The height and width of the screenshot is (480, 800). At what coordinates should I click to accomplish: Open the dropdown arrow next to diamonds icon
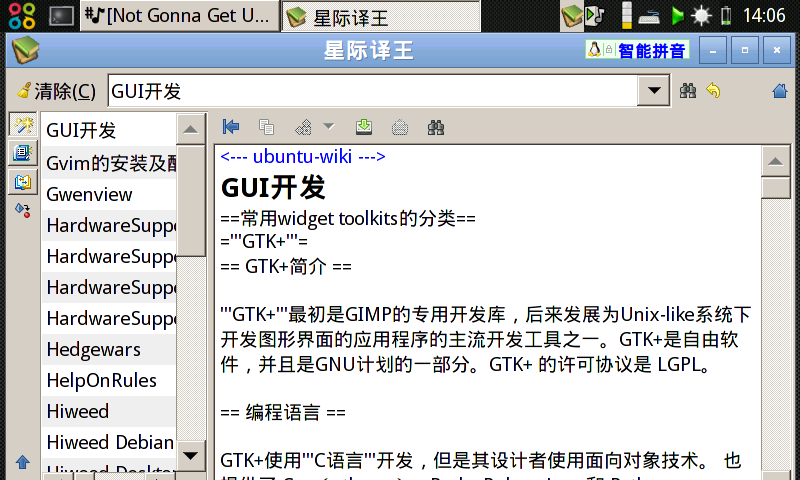[x=329, y=126]
